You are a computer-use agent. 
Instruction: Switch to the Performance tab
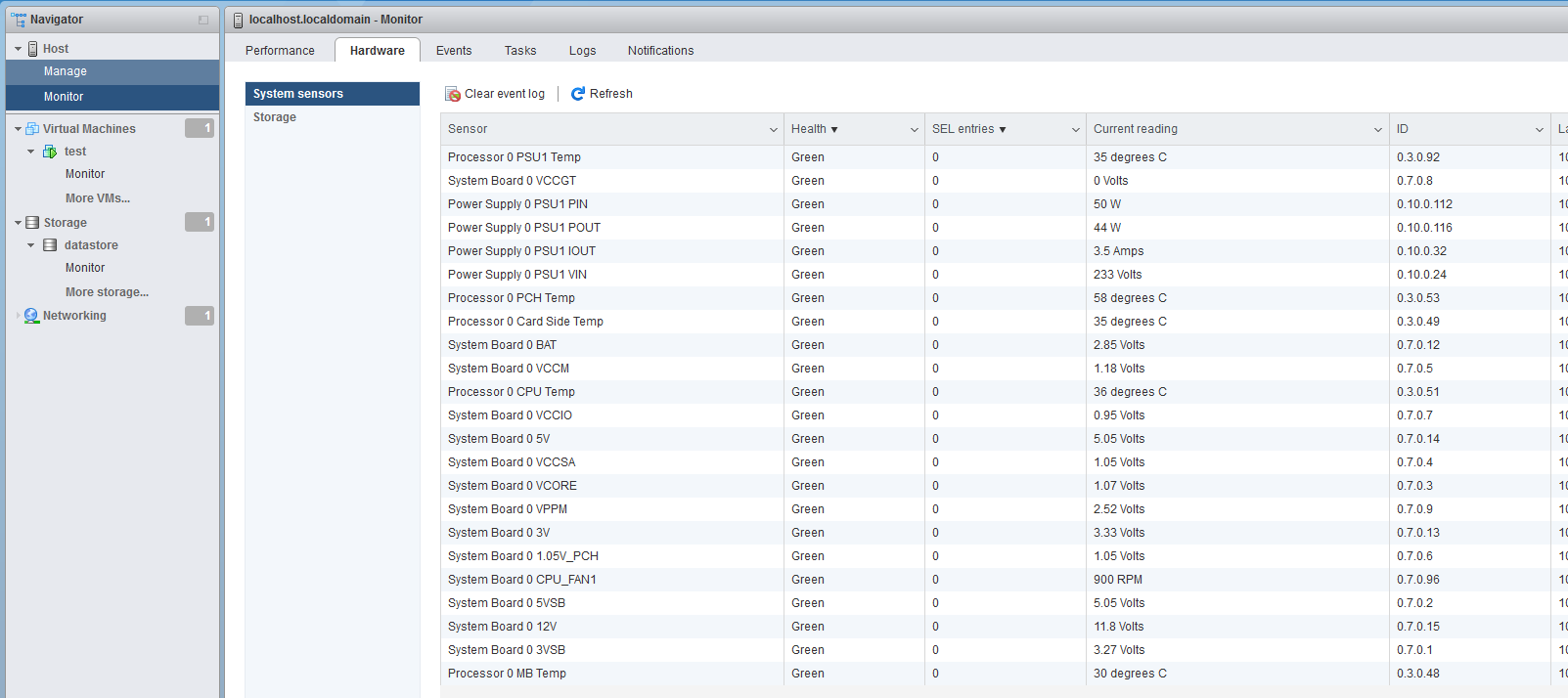(x=280, y=51)
